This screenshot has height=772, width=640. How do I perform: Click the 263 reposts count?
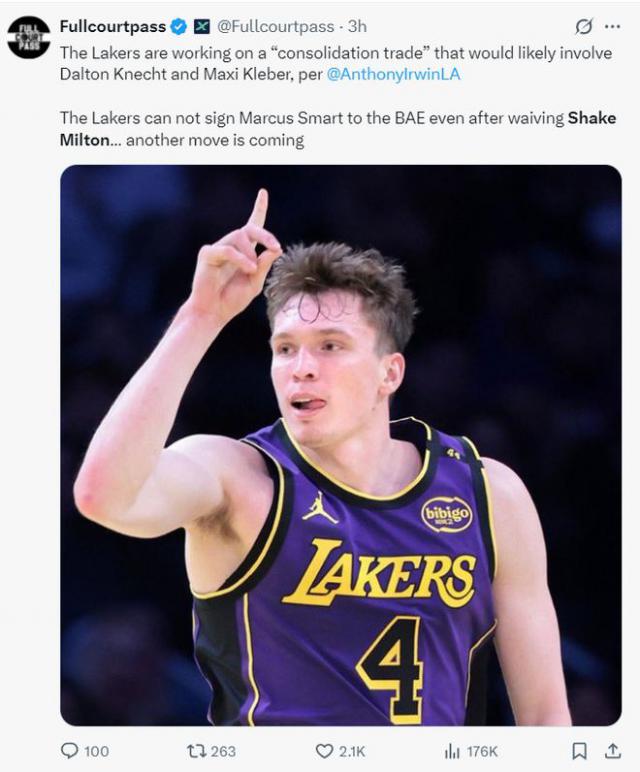[224, 751]
